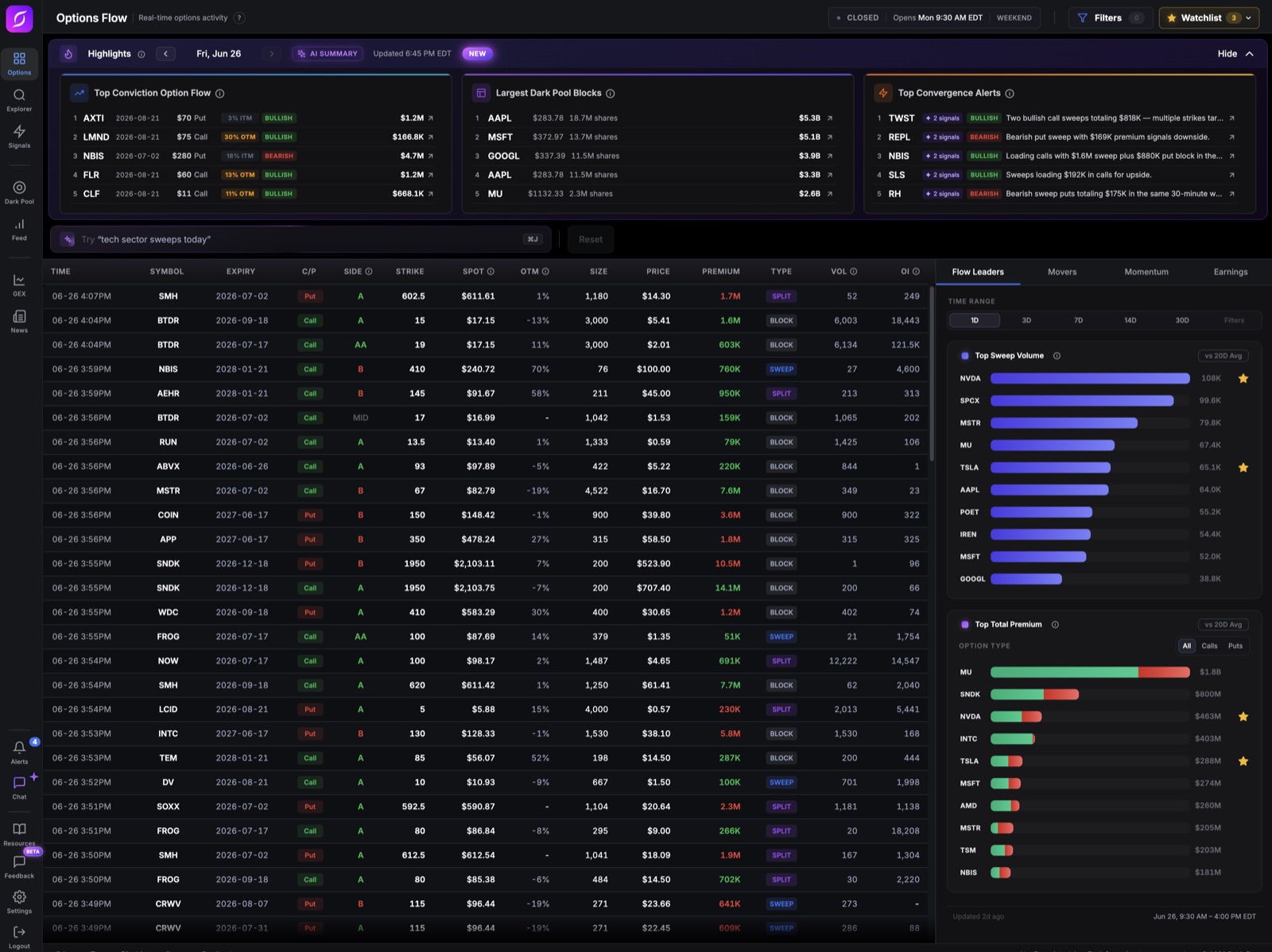Click info icon beside Top Sweep Volume
Image resolution: width=1272 pixels, height=952 pixels.
pos(1057,356)
